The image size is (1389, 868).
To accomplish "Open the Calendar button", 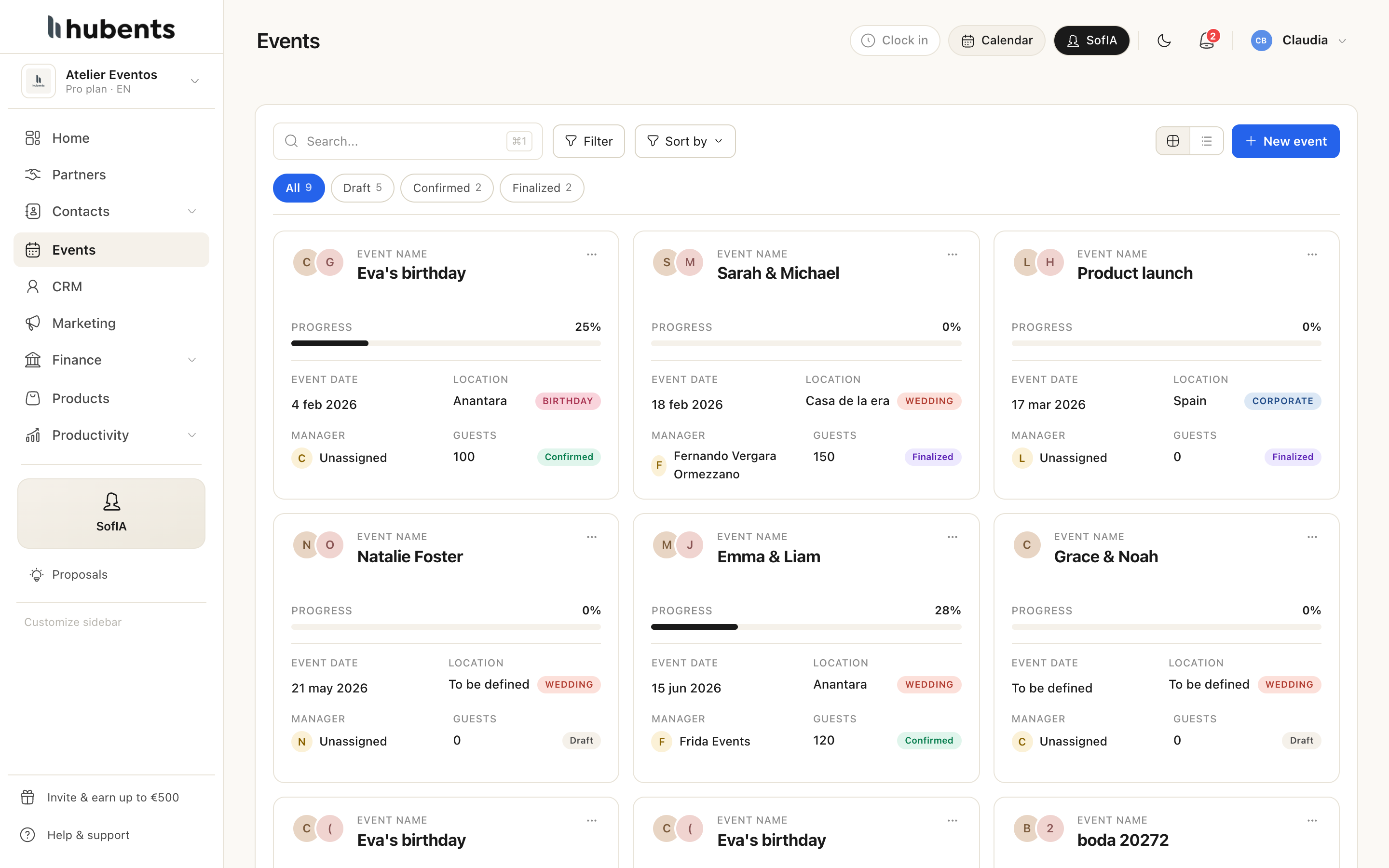I will tap(996, 41).
